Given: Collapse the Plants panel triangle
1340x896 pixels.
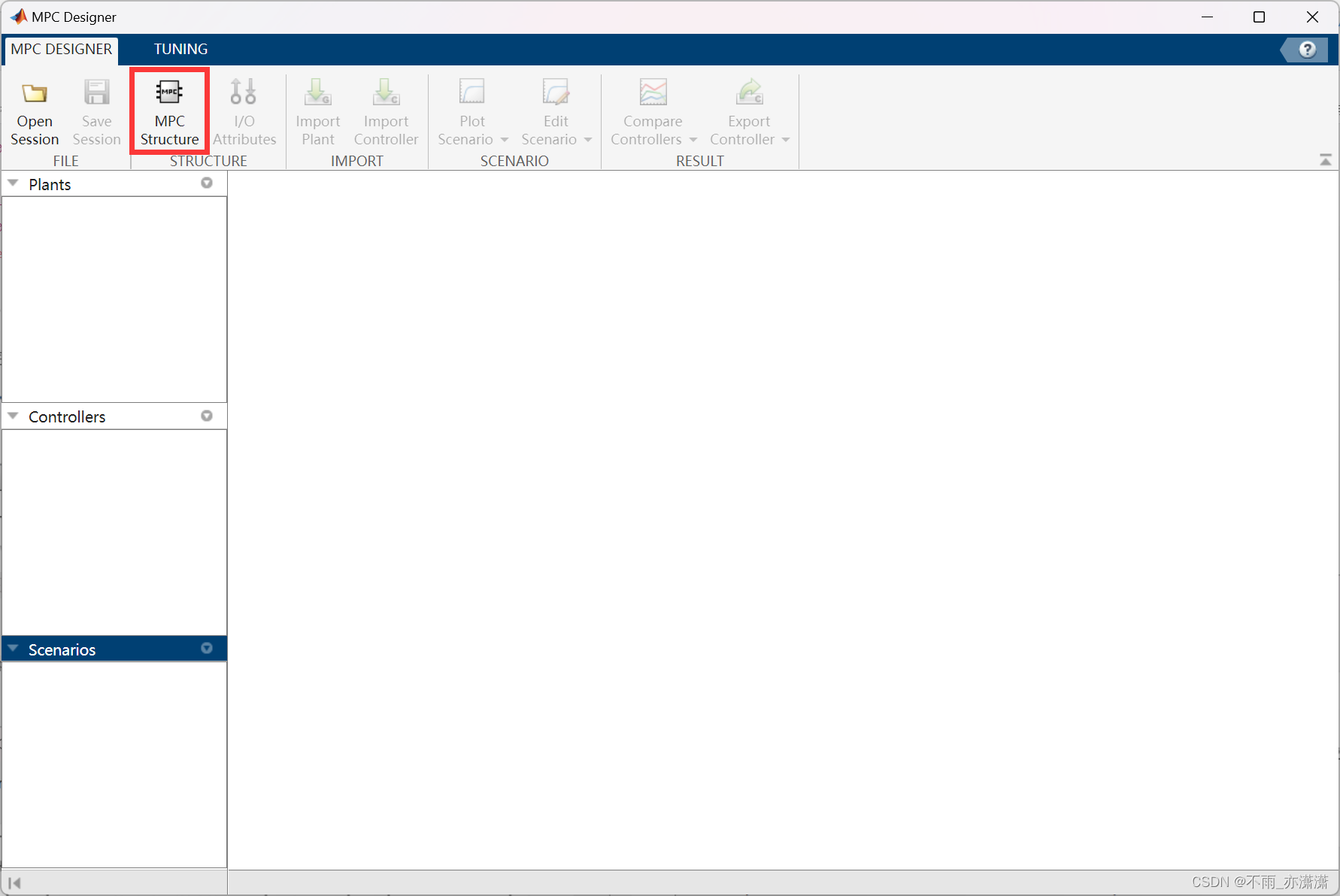Looking at the screenshot, I should (x=13, y=183).
